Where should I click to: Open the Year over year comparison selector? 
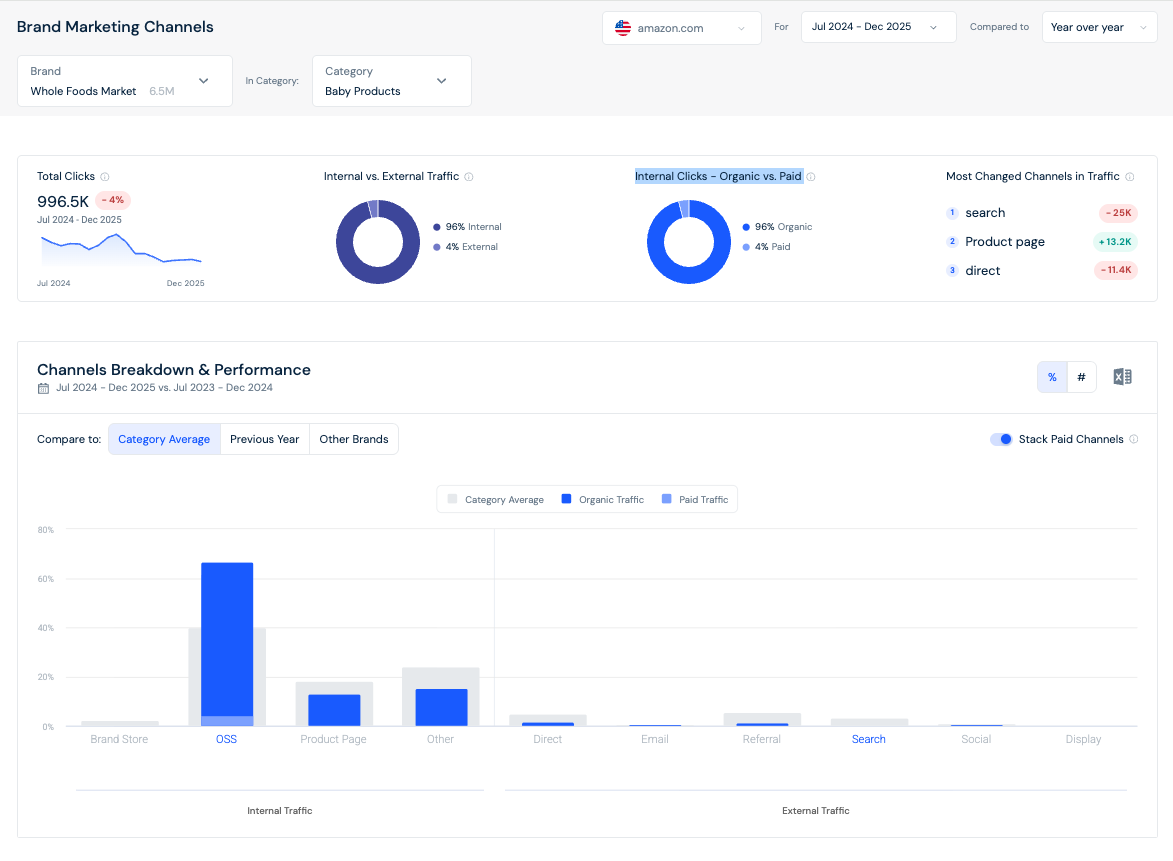(x=1099, y=27)
